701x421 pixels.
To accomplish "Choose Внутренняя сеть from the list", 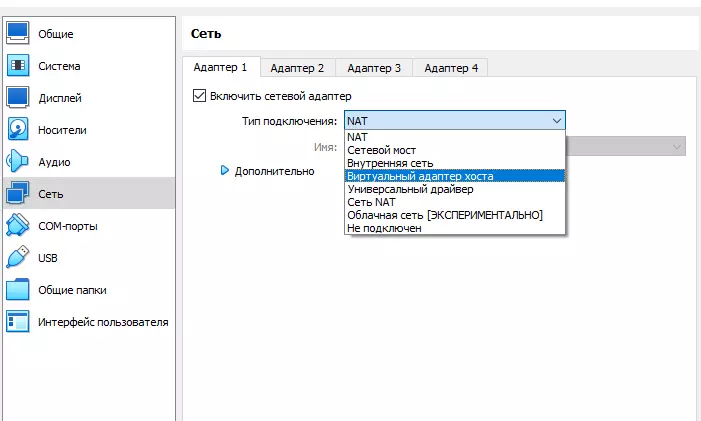I will click(455, 163).
